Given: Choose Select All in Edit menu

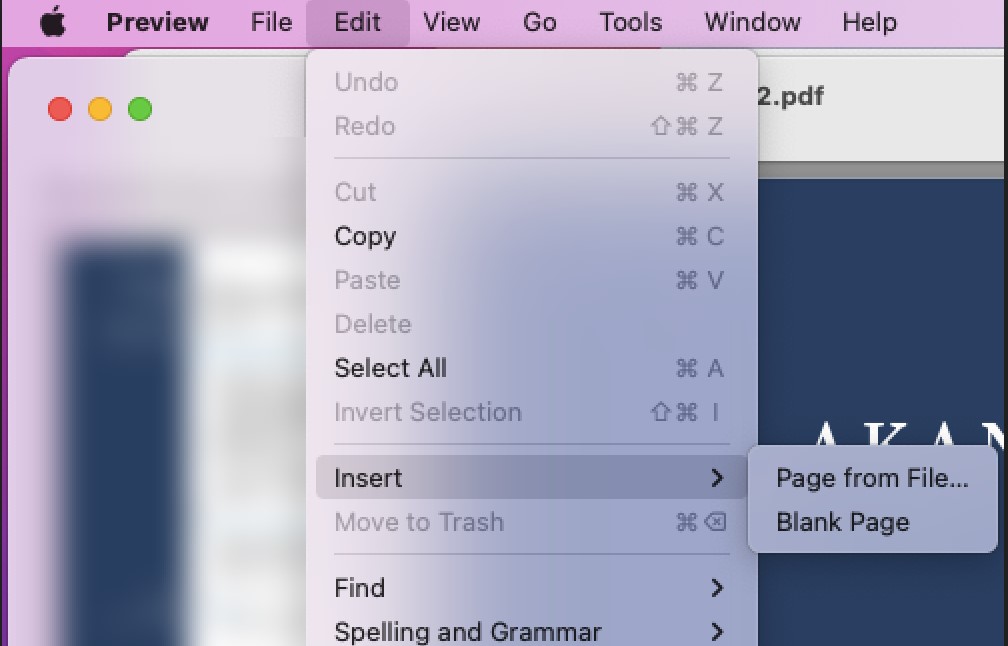Looking at the screenshot, I should 531,368.
